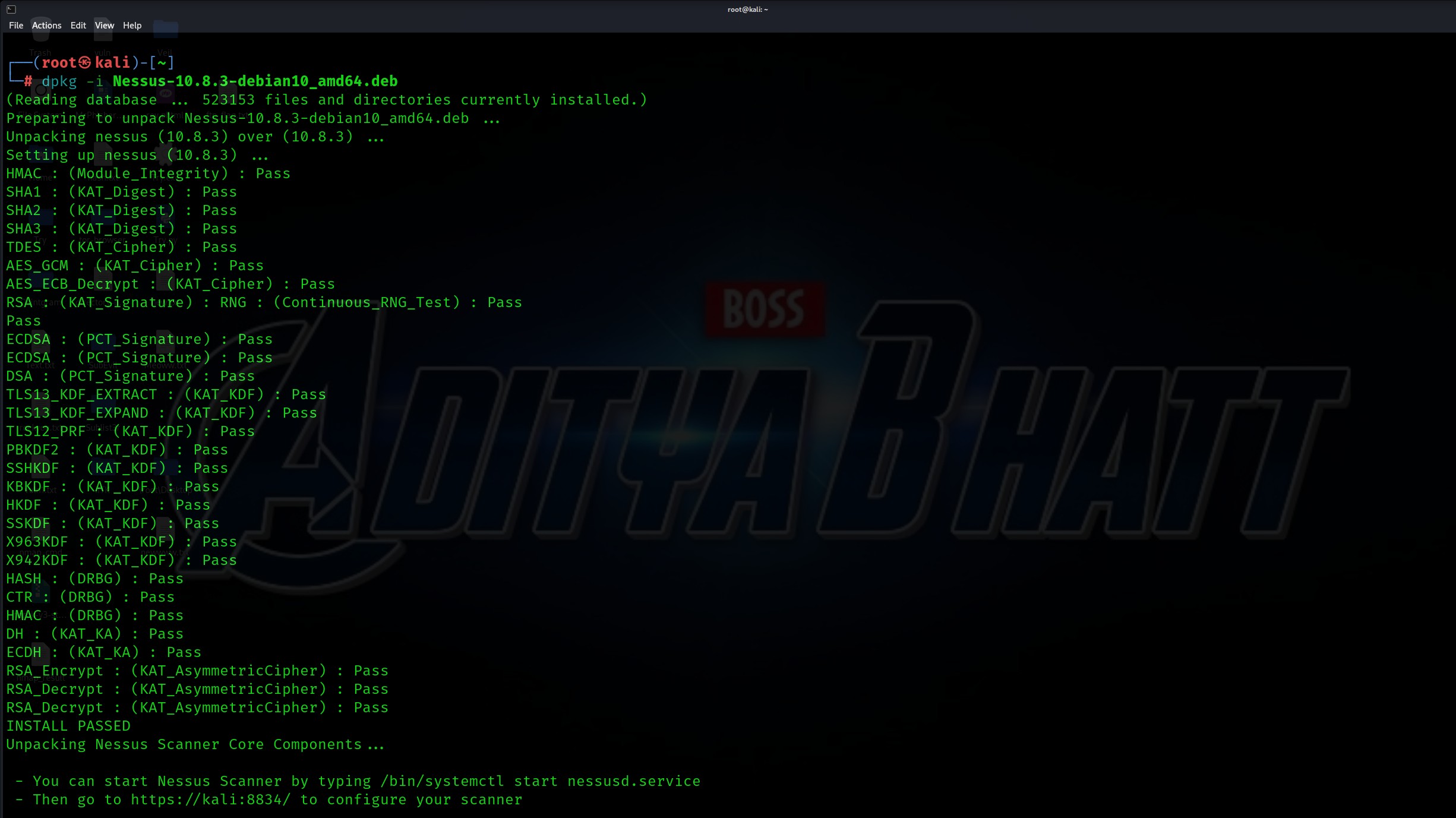Click the window title "root@kali: ~"
1456x818 pixels.
pyautogui.click(x=747, y=10)
